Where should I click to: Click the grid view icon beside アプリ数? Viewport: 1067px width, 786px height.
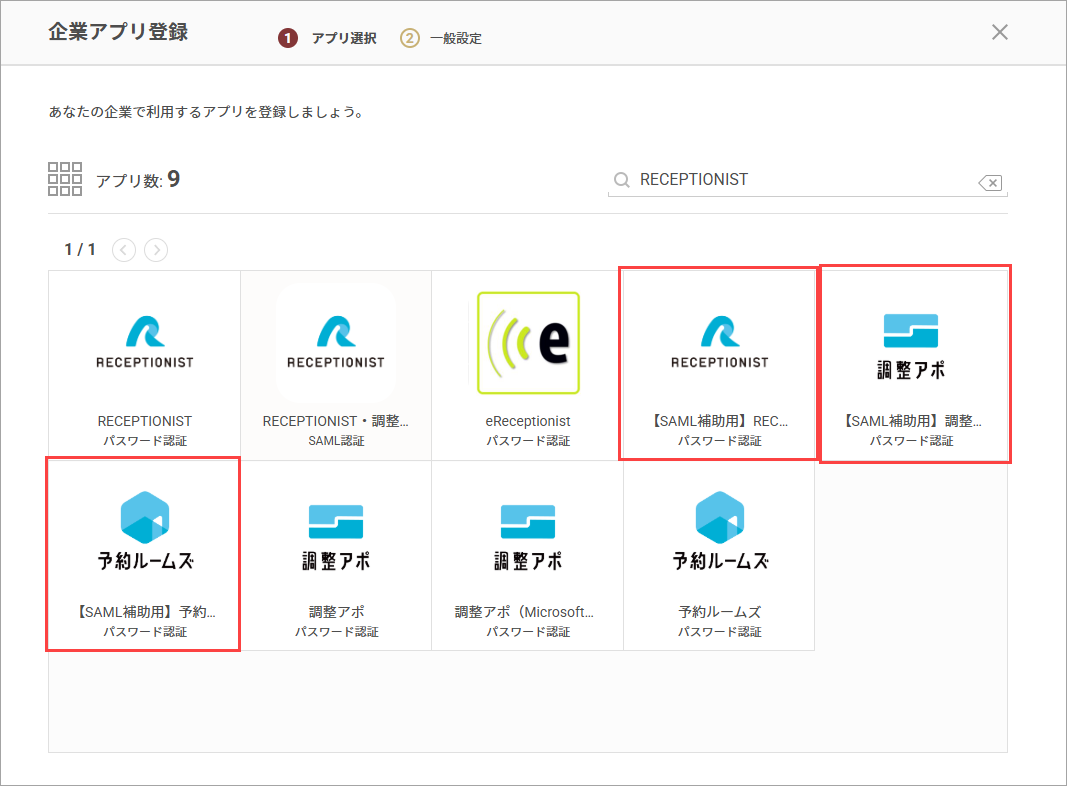tap(65, 179)
